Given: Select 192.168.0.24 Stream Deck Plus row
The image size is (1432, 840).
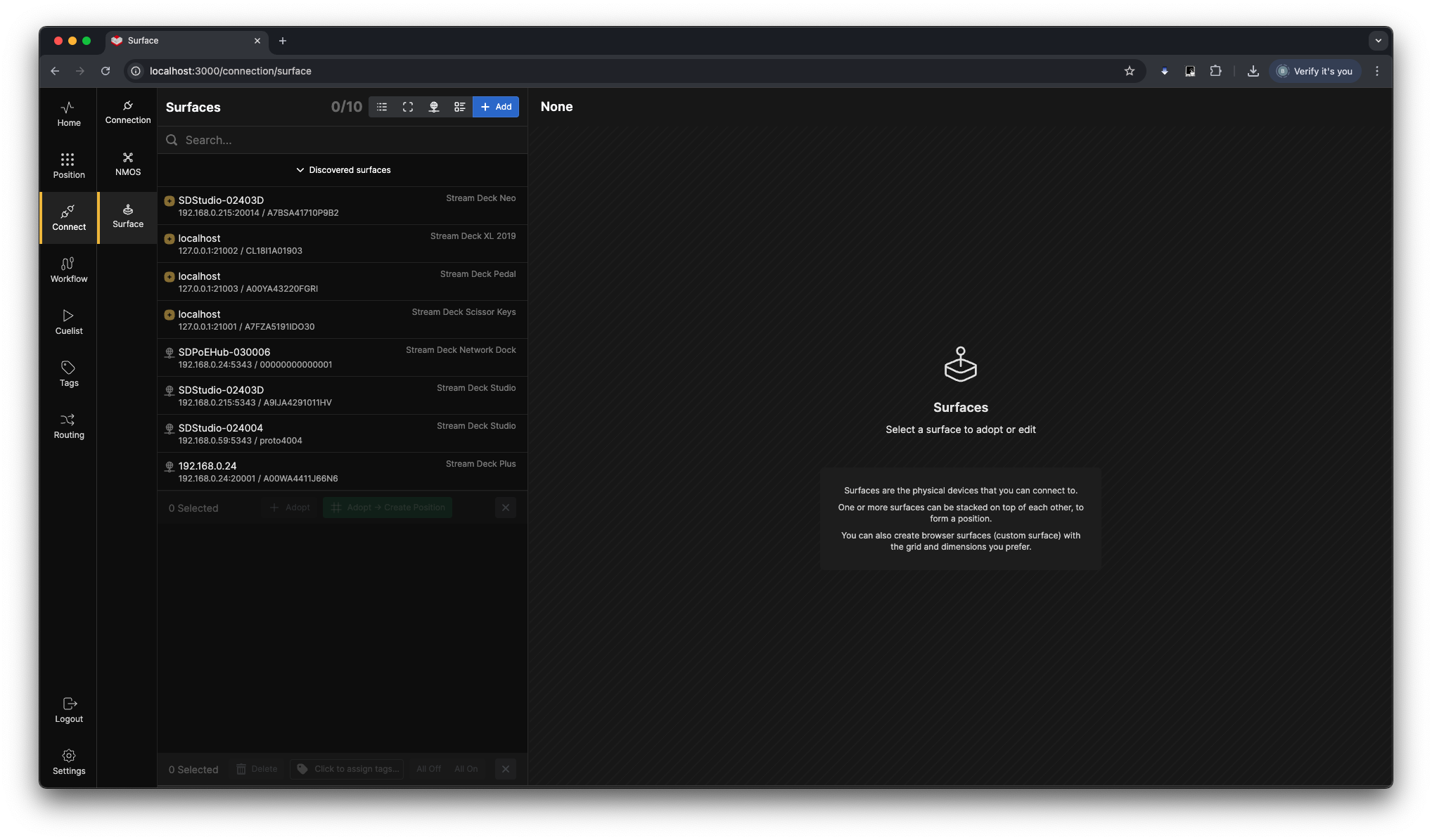Looking at the screenshot, I should click(343, 472).
